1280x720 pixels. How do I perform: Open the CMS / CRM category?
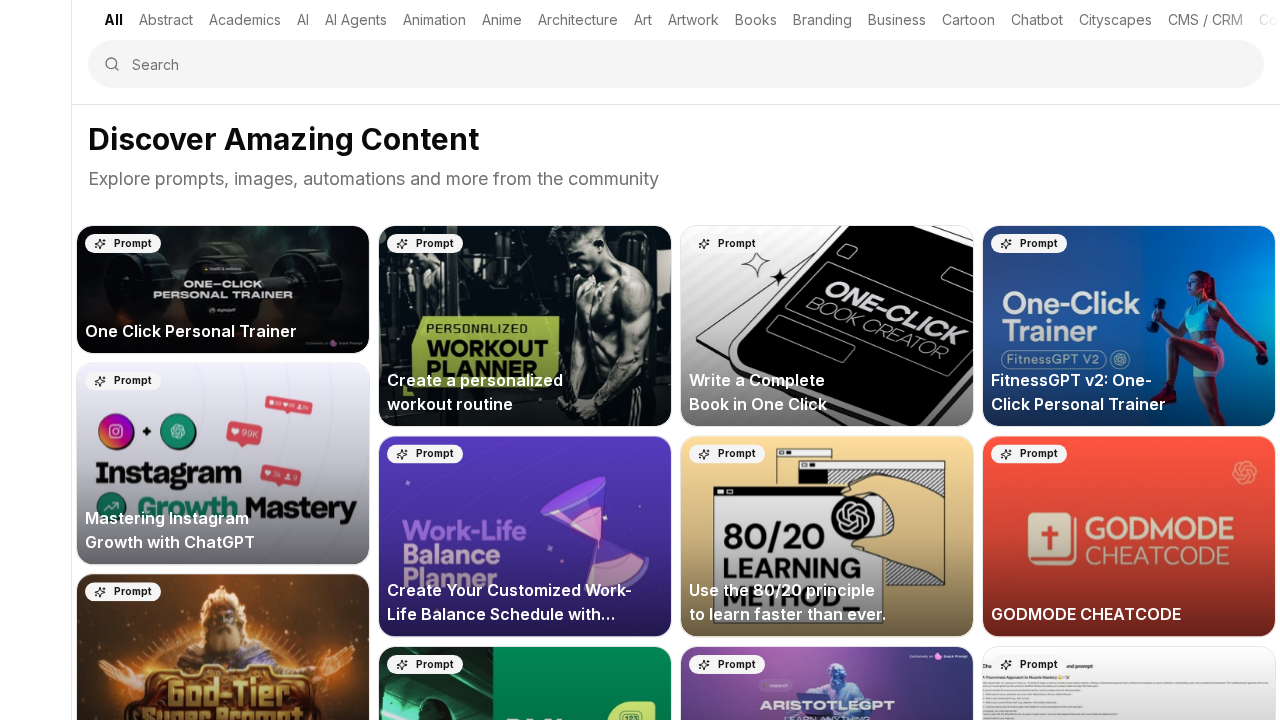pyautogui.click(x=1205, y=20)
